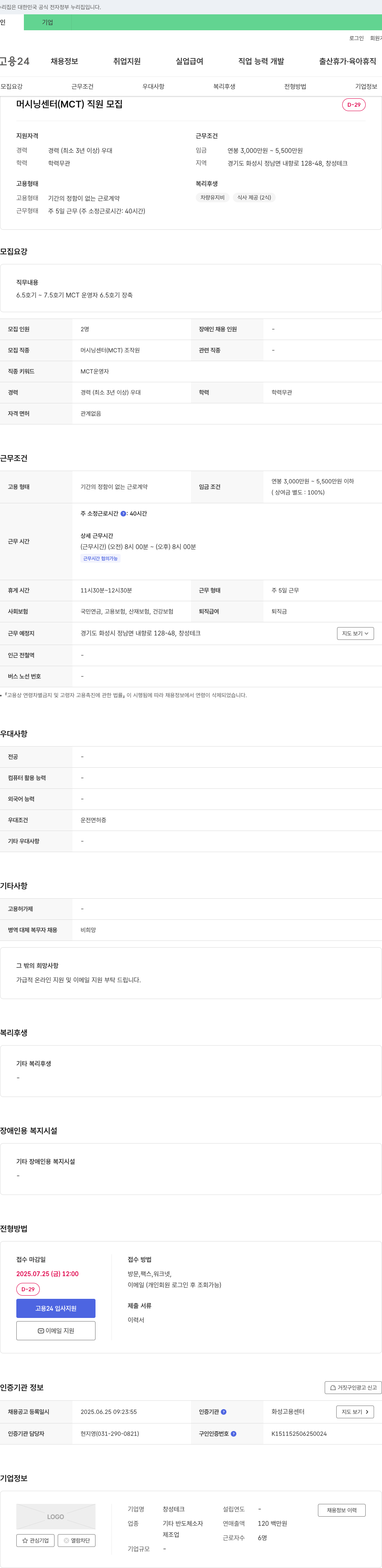Click the 고용24 입사지원 button
Image resolution: width=382 pixels, height=1568 pixels.
pyautogui.click(x=56, y=1309)
